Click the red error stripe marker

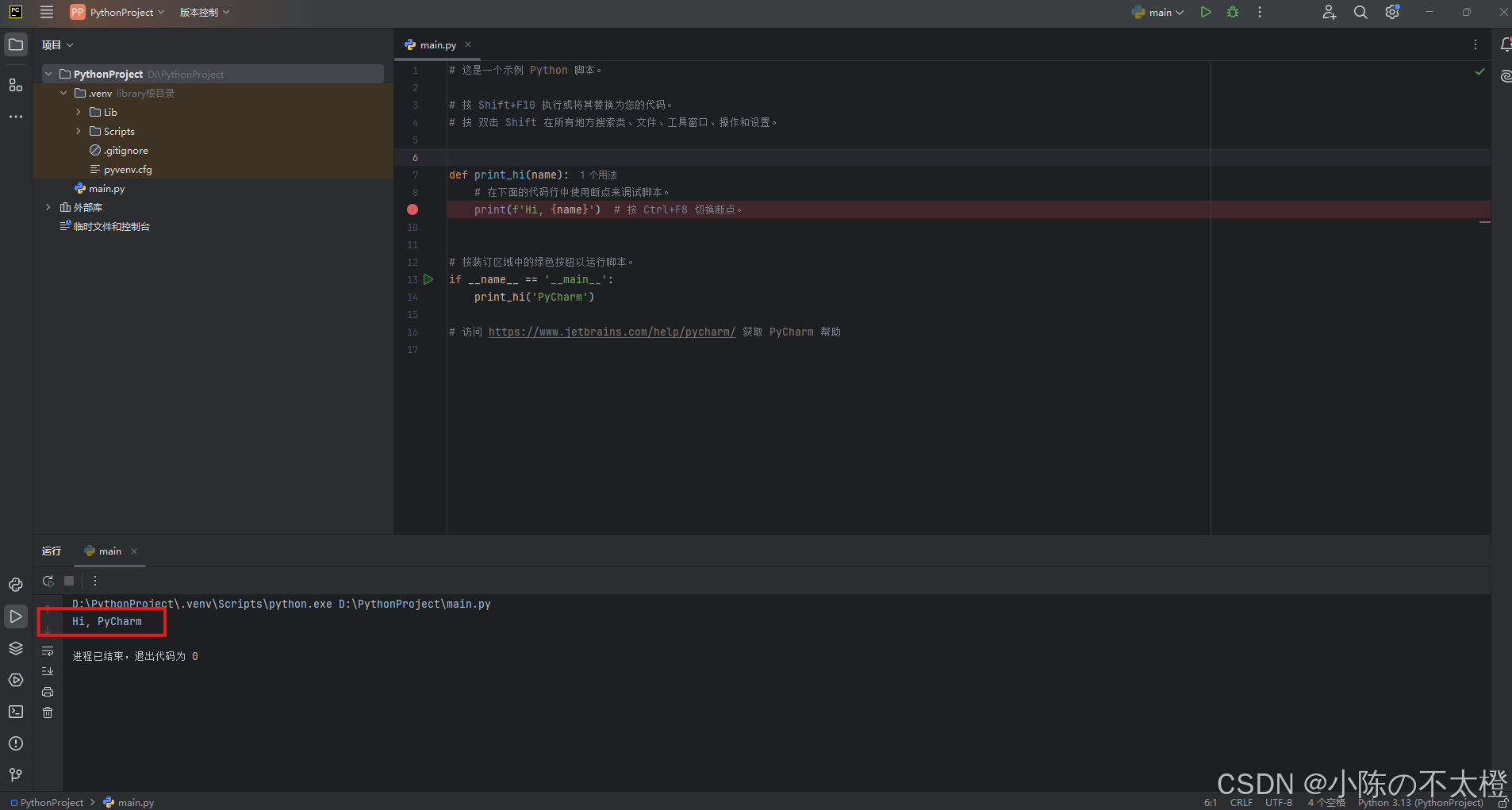1485,222
